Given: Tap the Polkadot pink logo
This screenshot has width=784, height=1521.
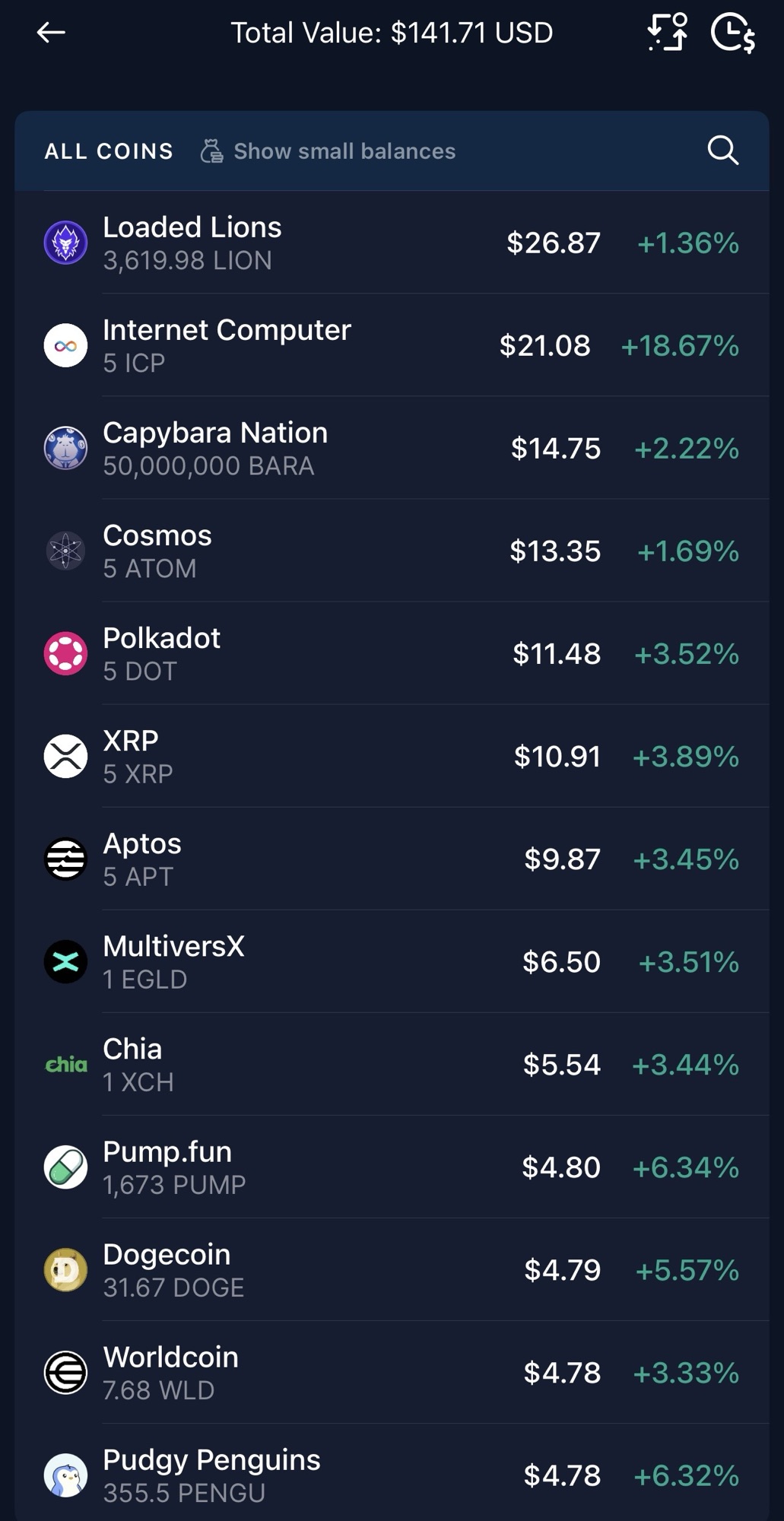Looking at the screenshot, I should click(x=66, y=654).
